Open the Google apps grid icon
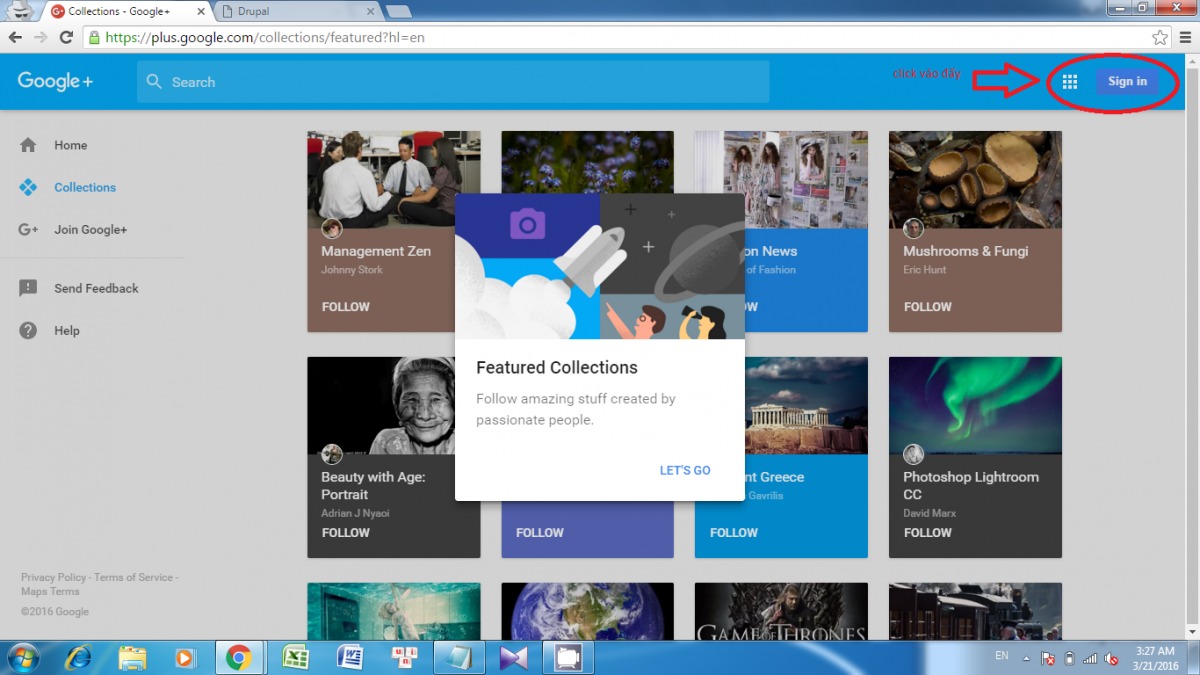 click(x=1069, y=82)
